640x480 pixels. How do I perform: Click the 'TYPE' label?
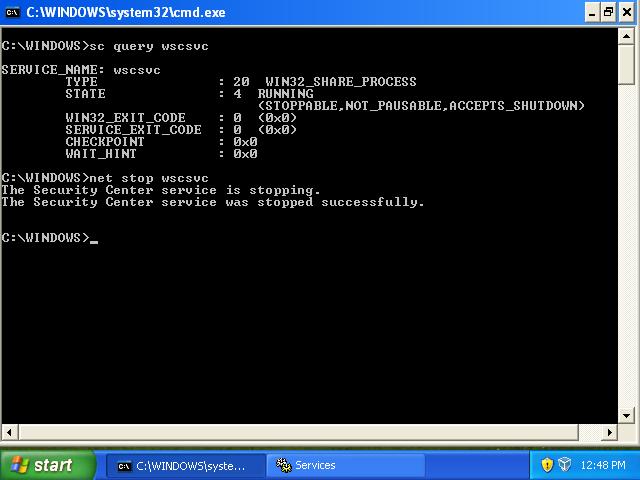tap(81, 82)
